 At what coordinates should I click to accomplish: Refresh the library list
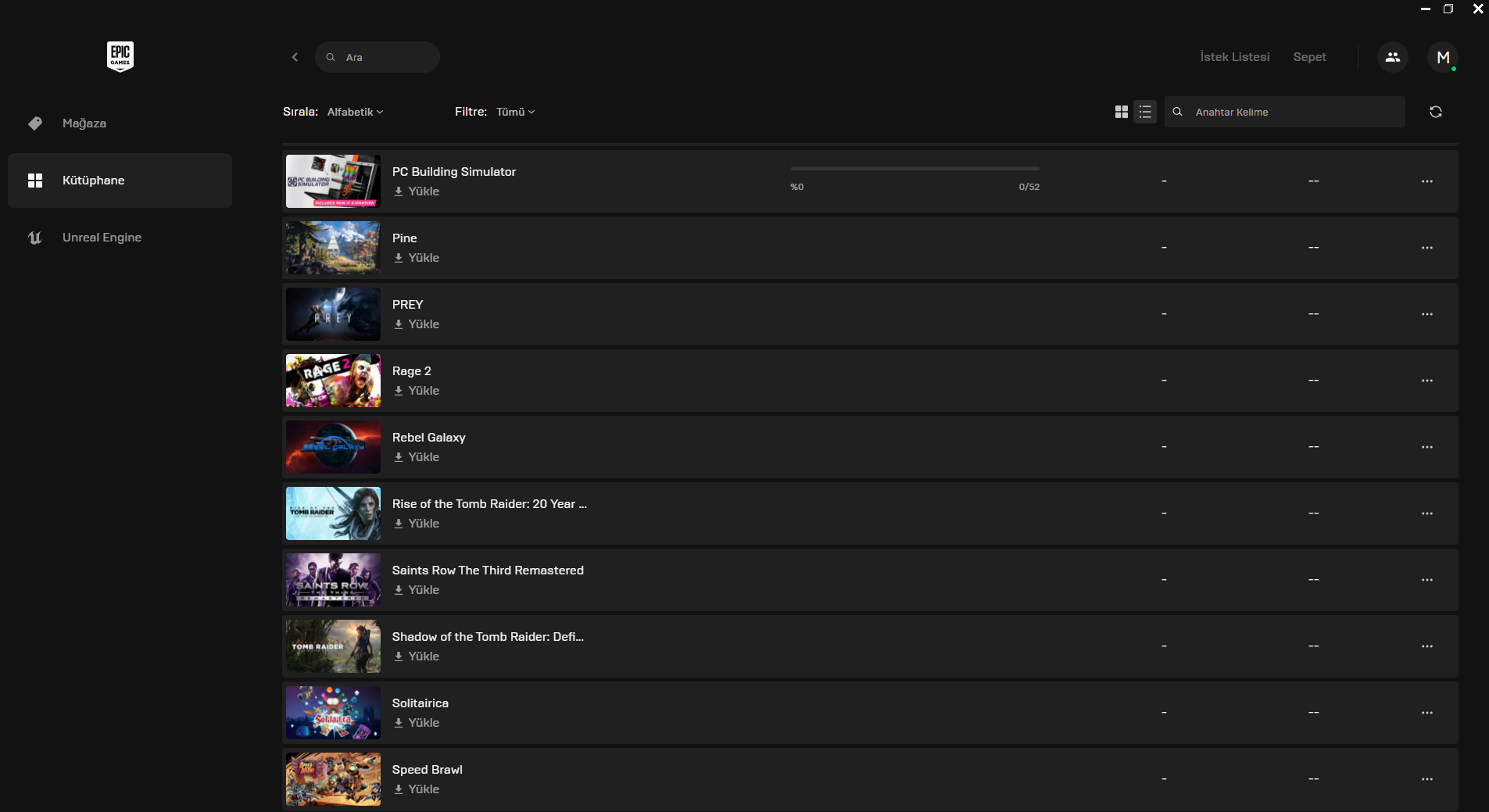[x=1436, y=112]
